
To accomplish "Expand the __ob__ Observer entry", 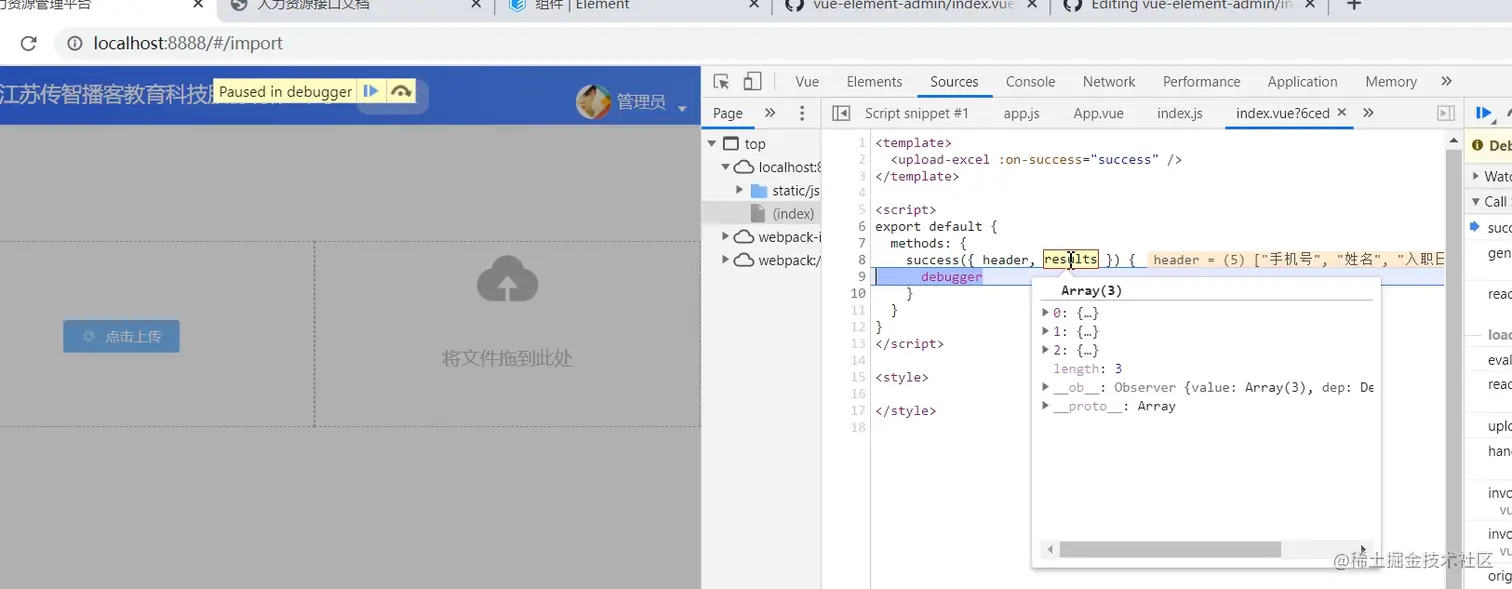I will 1046,387.
